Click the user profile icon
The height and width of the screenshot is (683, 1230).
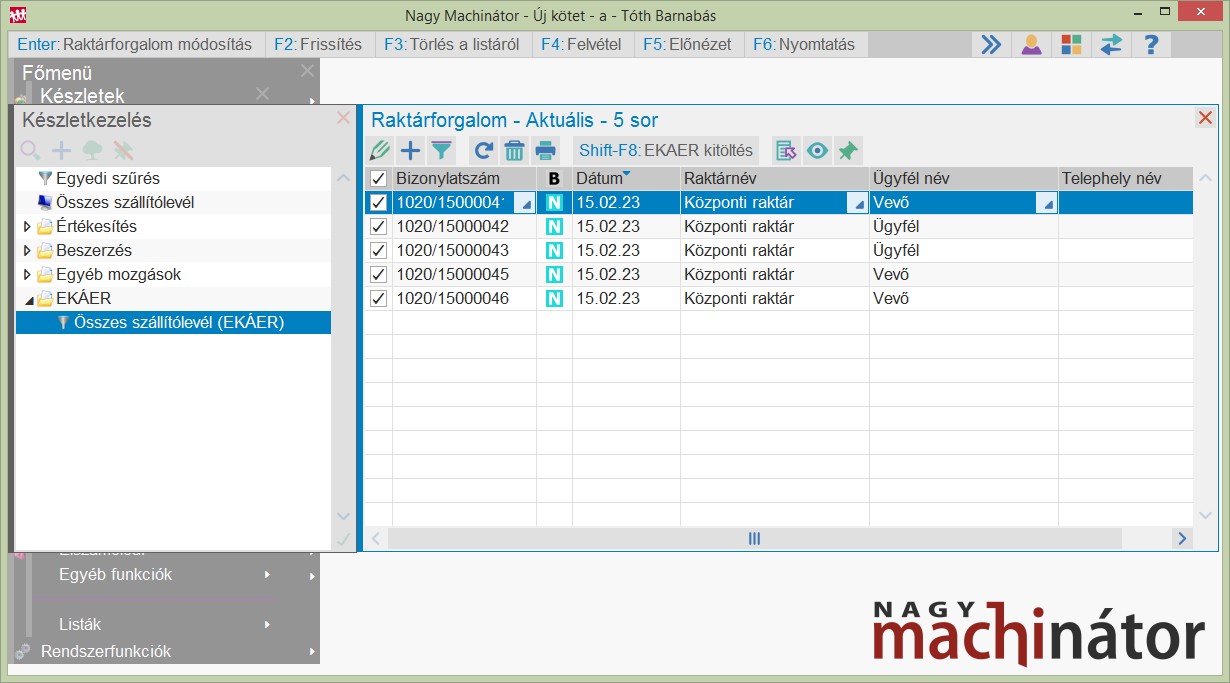1031,44
